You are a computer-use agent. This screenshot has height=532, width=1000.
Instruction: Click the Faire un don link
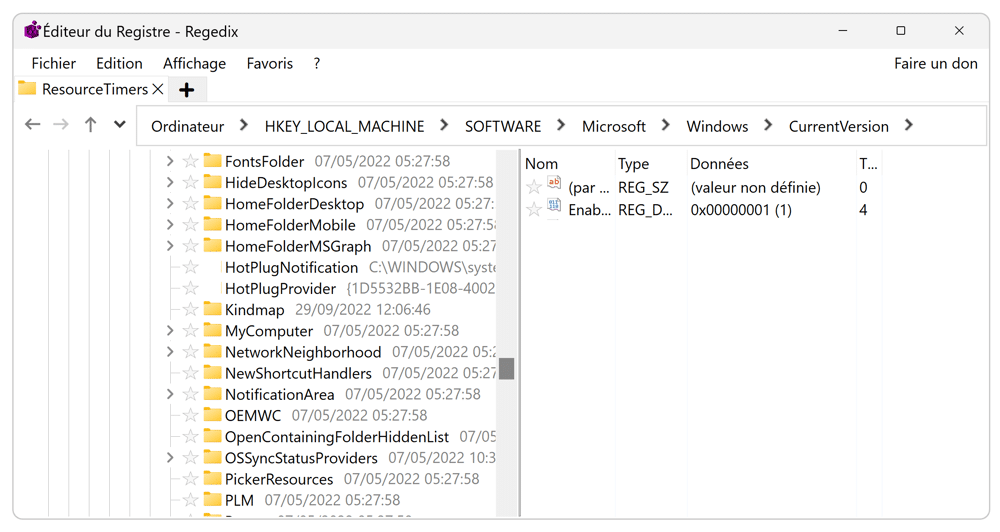coord(936,63)
